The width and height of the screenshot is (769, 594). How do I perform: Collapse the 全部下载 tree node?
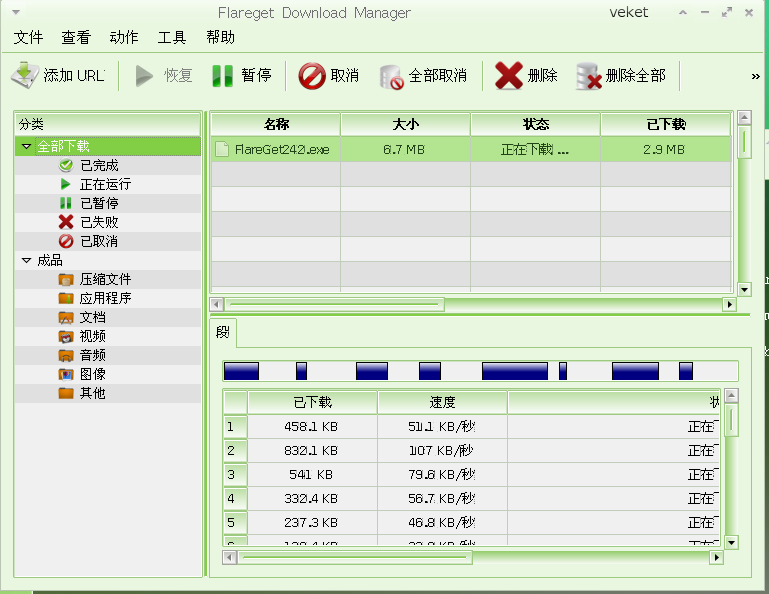click(x=26, y=146)
